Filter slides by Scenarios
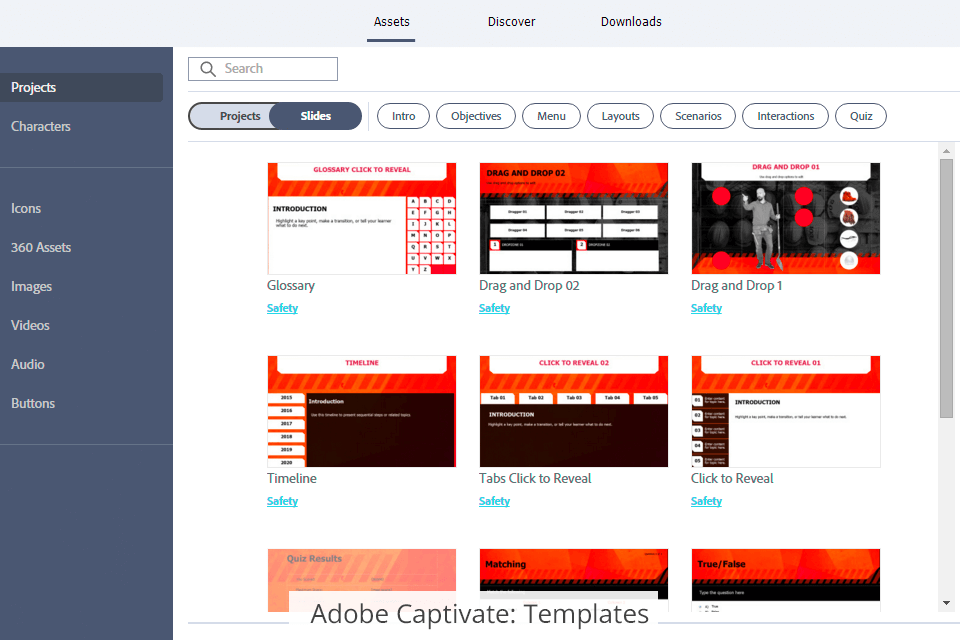Screen dimensions: 960x640 click(698, 116)
